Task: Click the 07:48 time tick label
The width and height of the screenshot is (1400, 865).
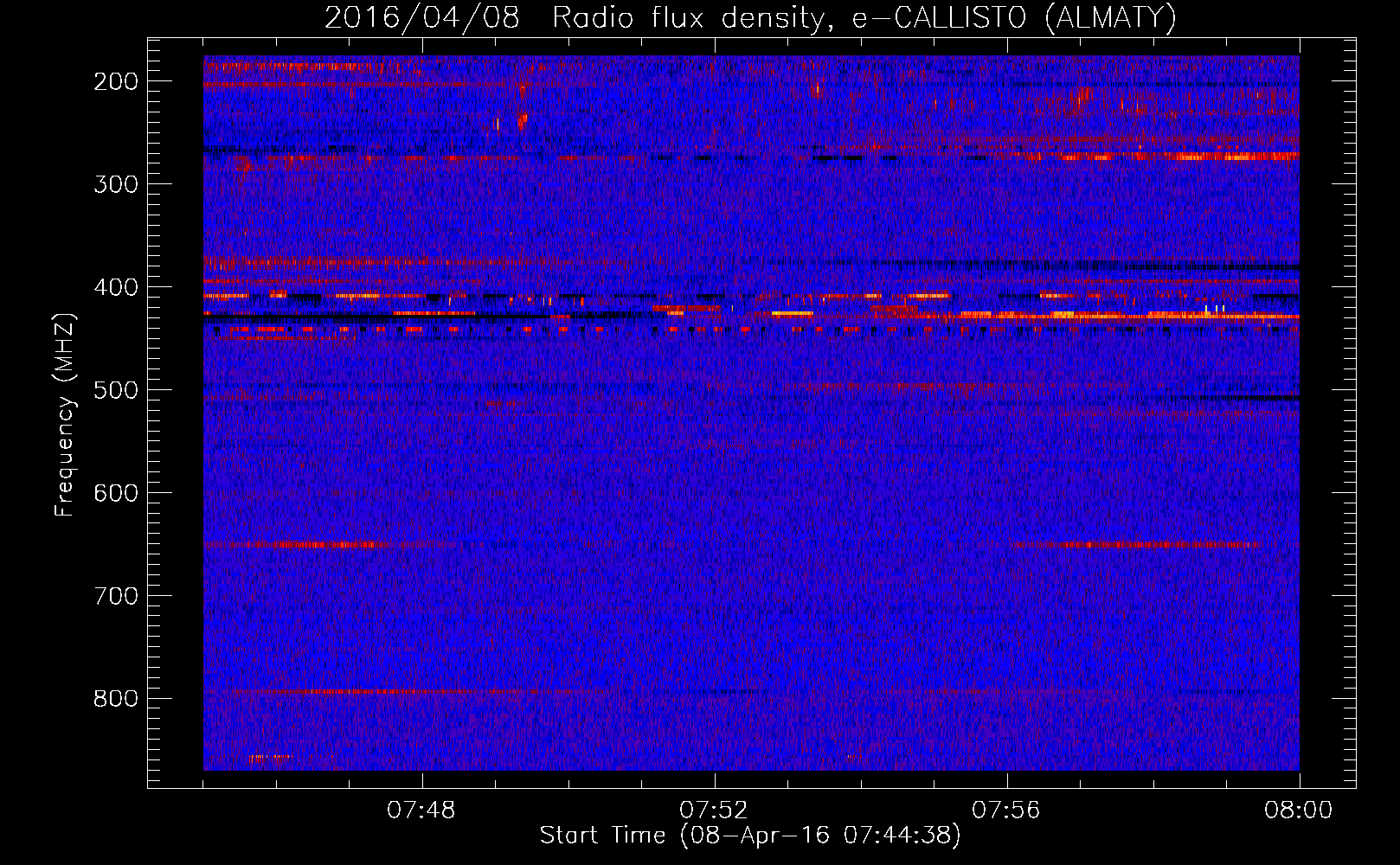Action: tap(422, 811)
